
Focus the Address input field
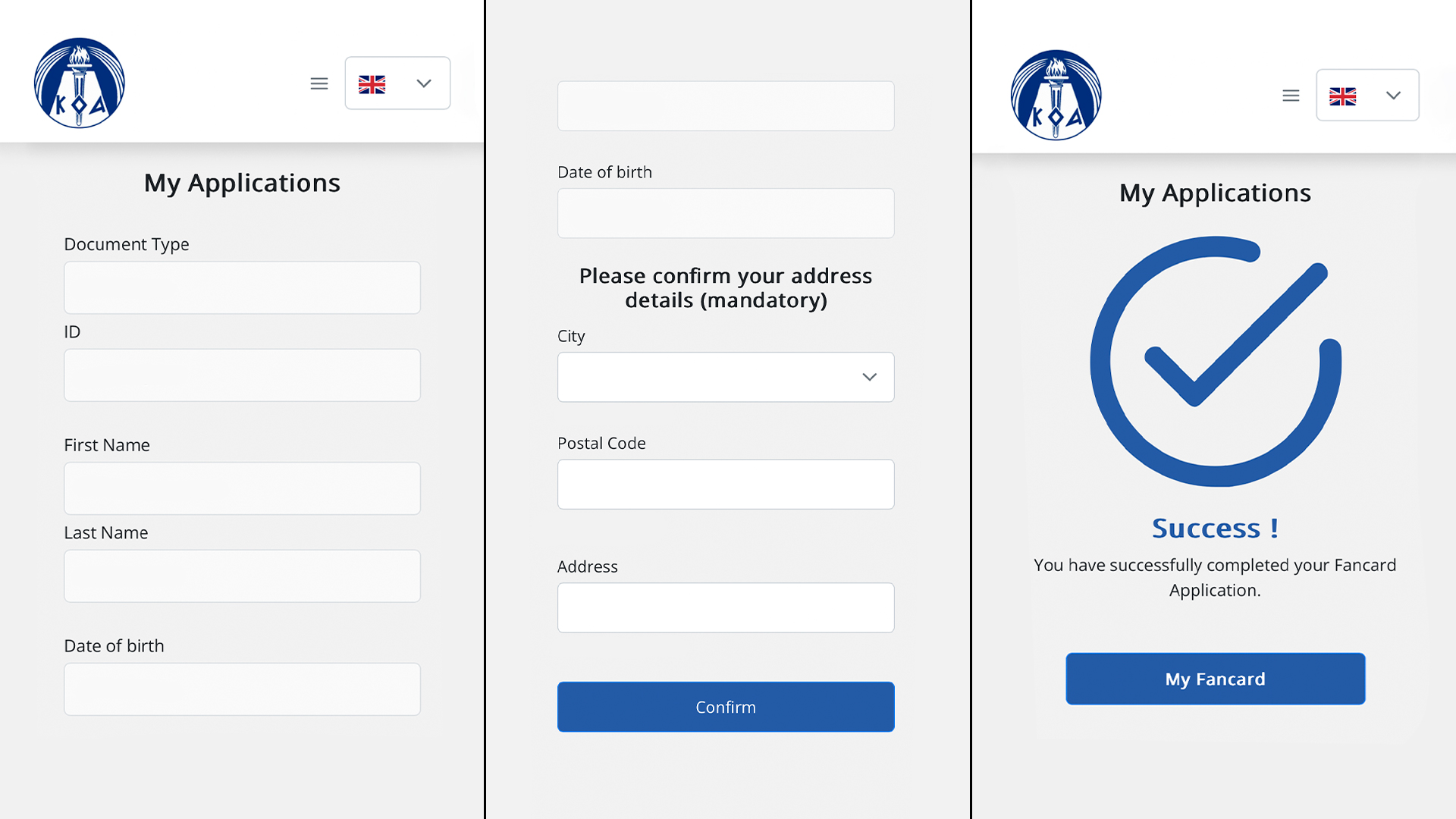726,607
